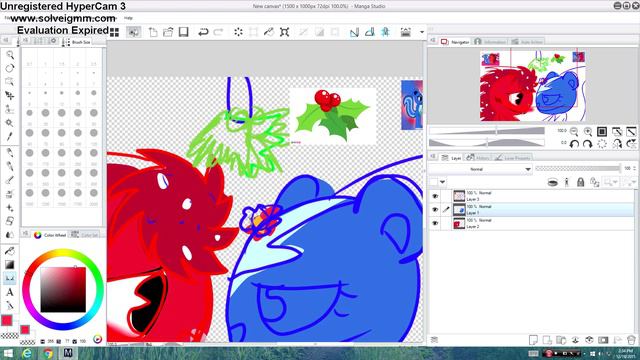The width and height of the screenshot is (640, 360).
Task: Select the Brush Size tab
Action: 77,42
